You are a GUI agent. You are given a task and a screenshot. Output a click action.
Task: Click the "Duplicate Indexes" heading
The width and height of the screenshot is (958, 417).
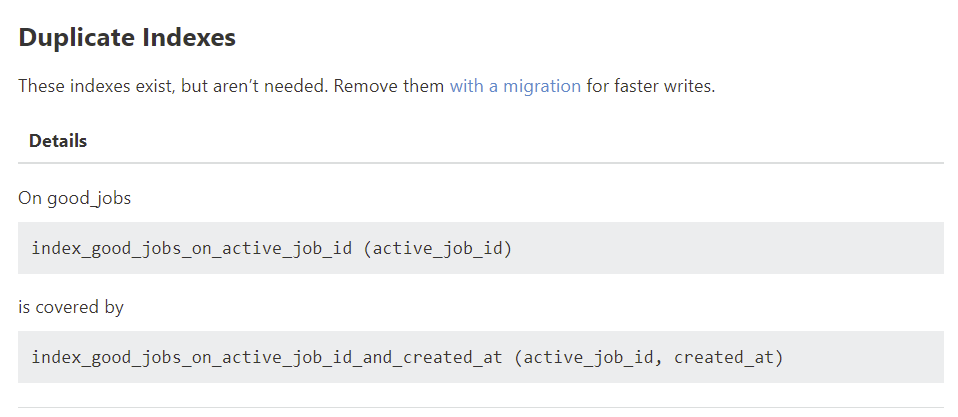pos(127,38)
